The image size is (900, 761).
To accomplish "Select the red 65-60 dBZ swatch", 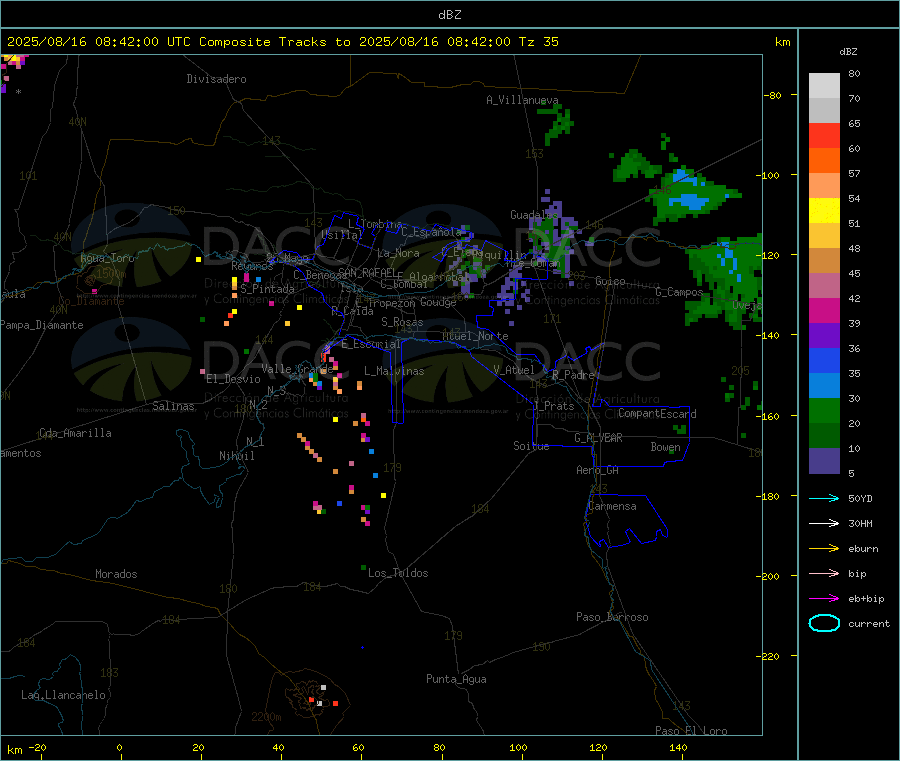I will click(x=824, y=135).
